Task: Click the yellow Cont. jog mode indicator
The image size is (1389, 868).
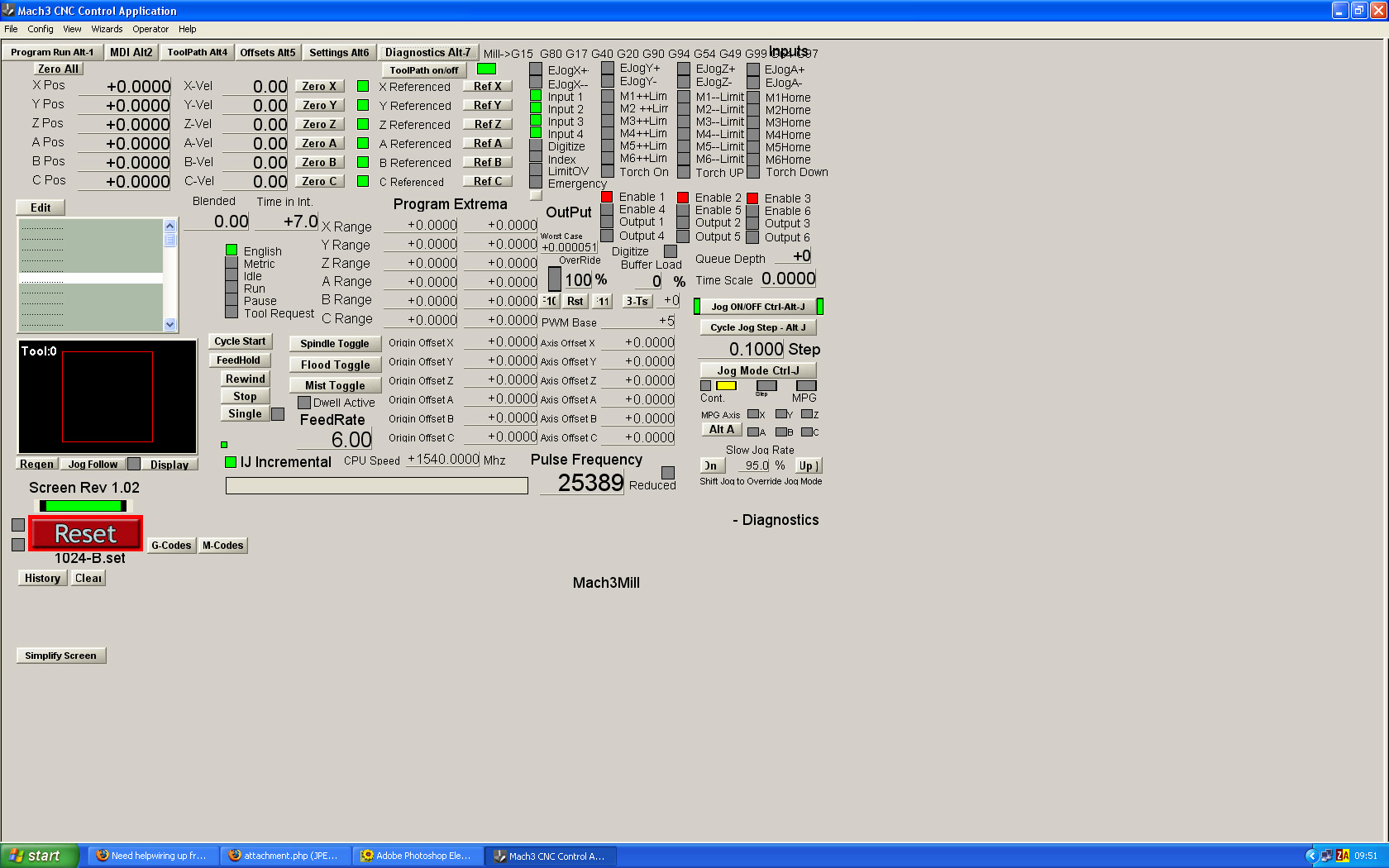Action: 726,385
